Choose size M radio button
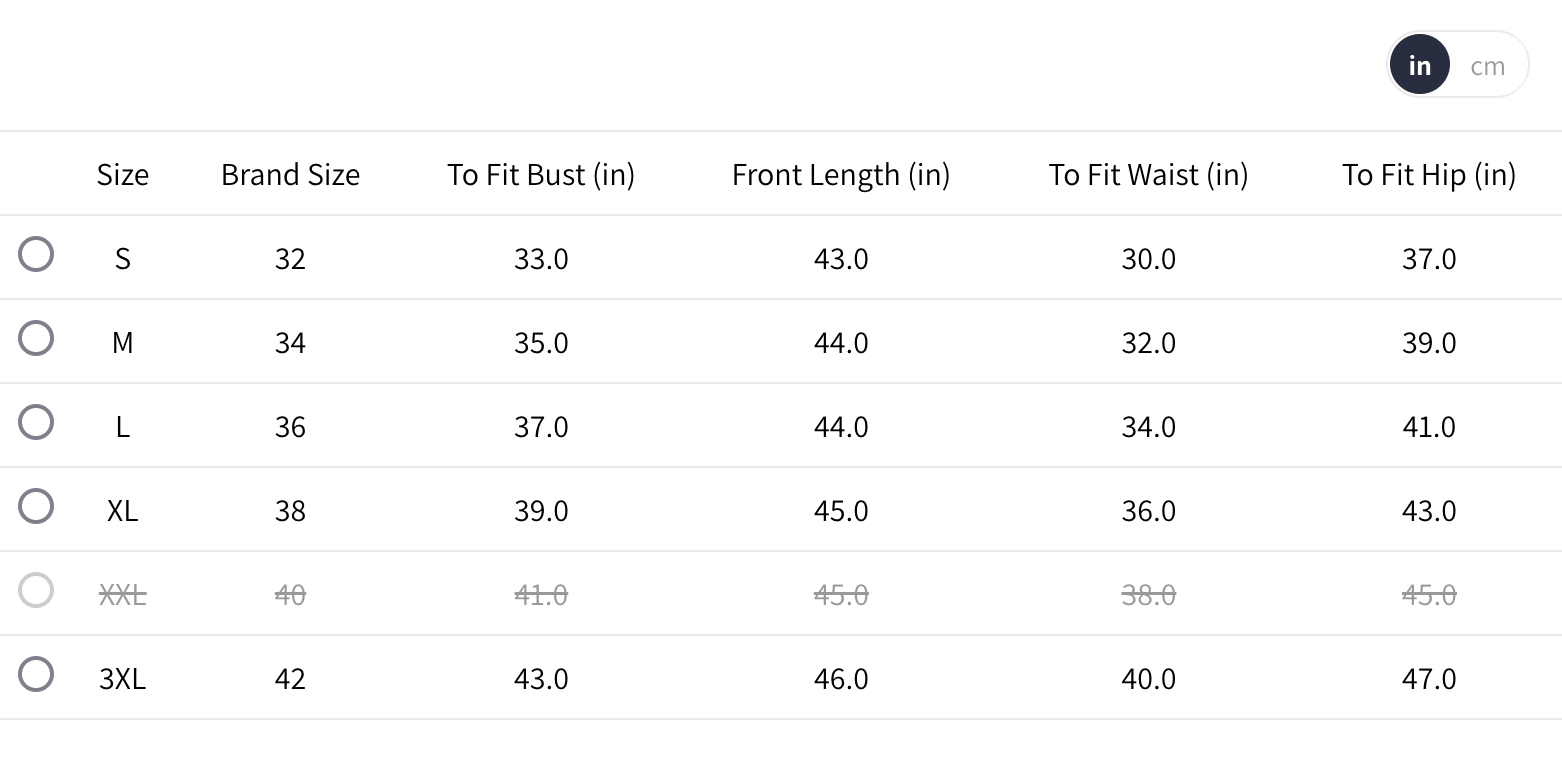1562x770 pixels. pyautogui.click(x=36, y=339)
